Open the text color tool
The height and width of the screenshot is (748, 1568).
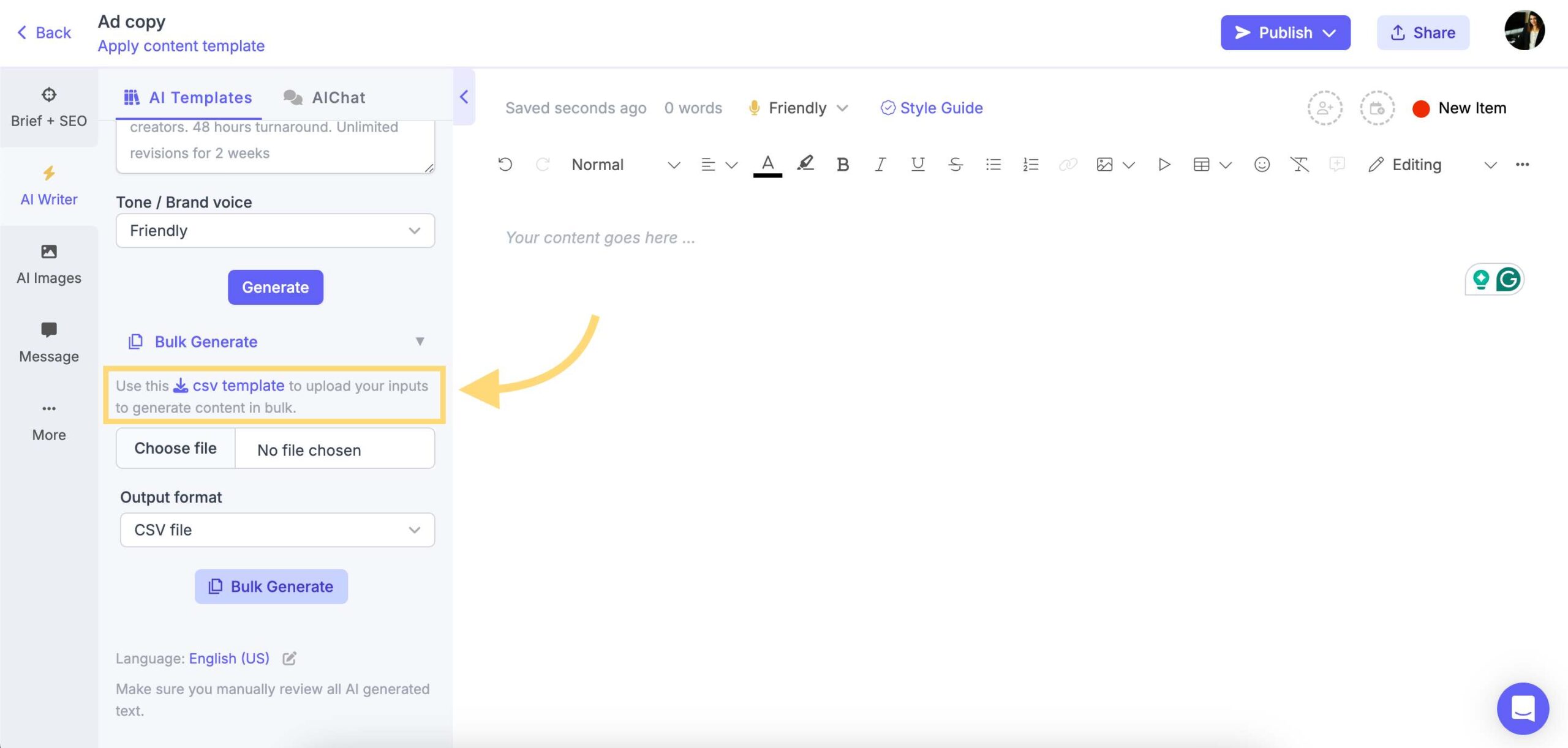pos(767,164)
